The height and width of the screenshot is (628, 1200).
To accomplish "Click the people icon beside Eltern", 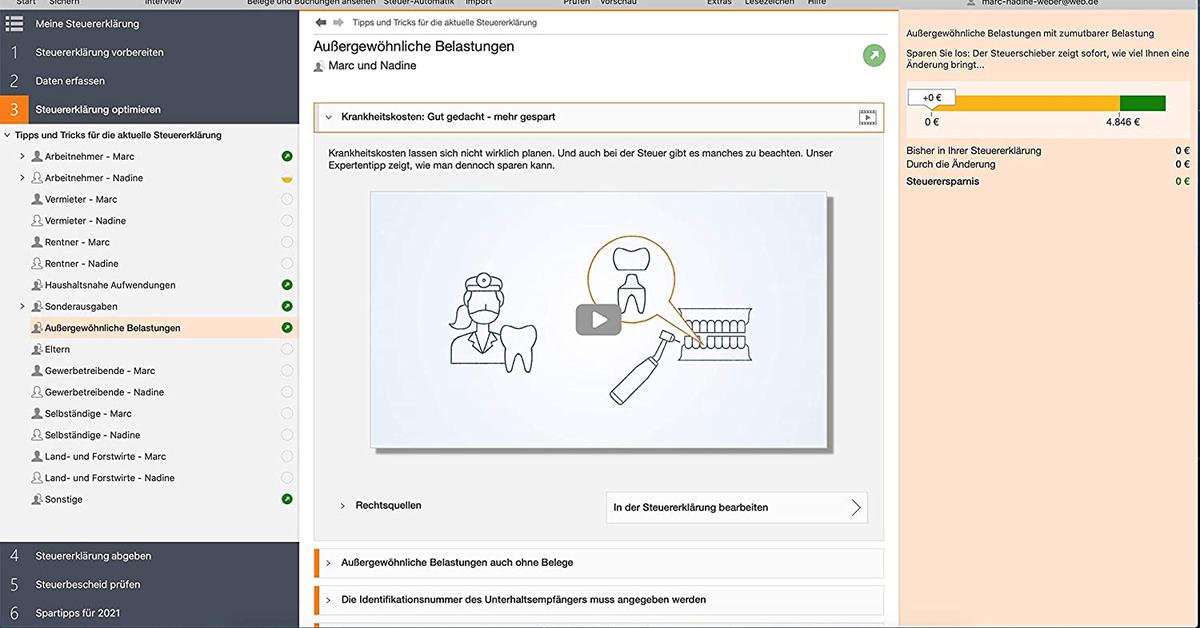I will [x=37, y=350].
